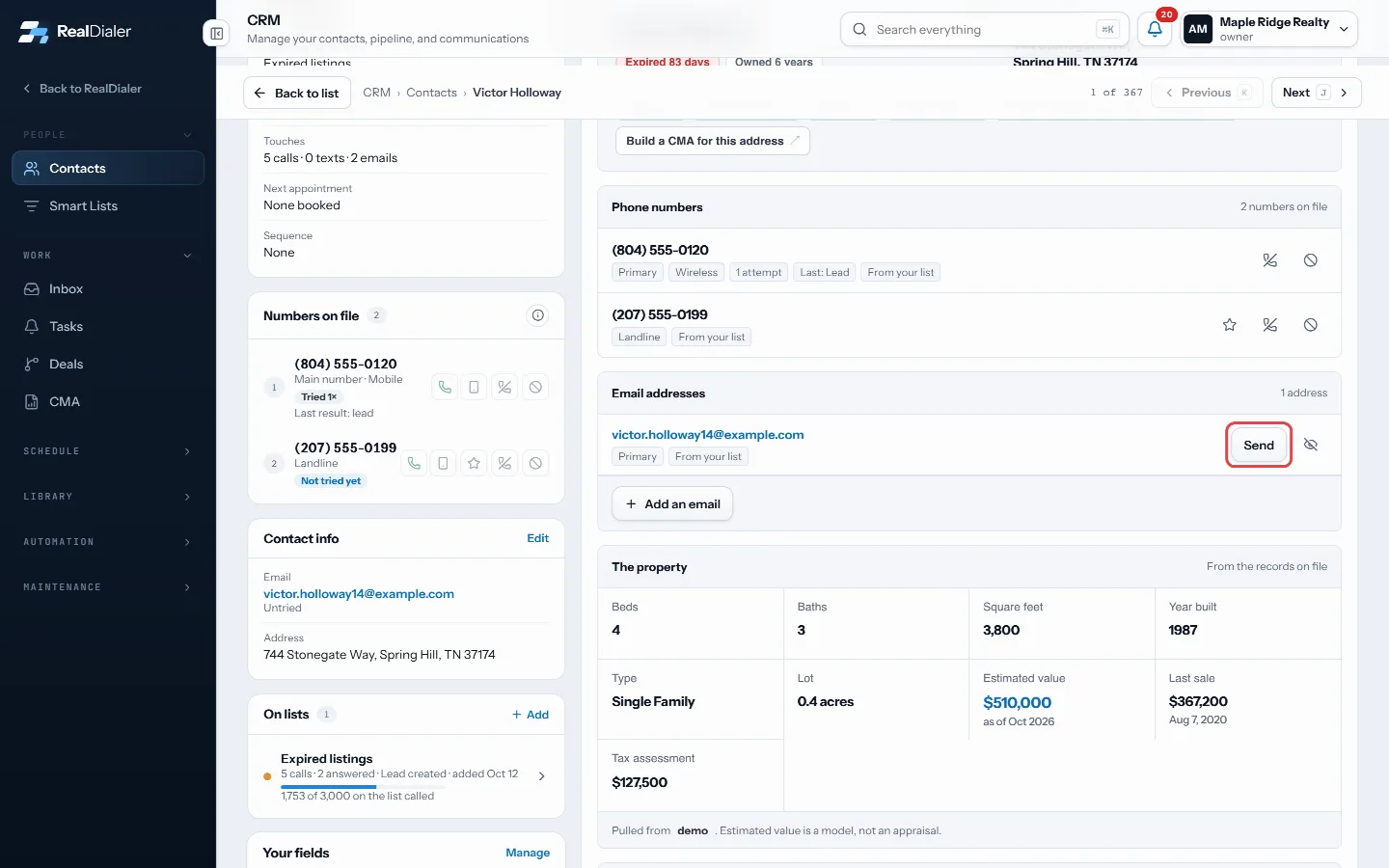Manage Your fields
Screen dimensions: 1389x868
tap(528, 853)
